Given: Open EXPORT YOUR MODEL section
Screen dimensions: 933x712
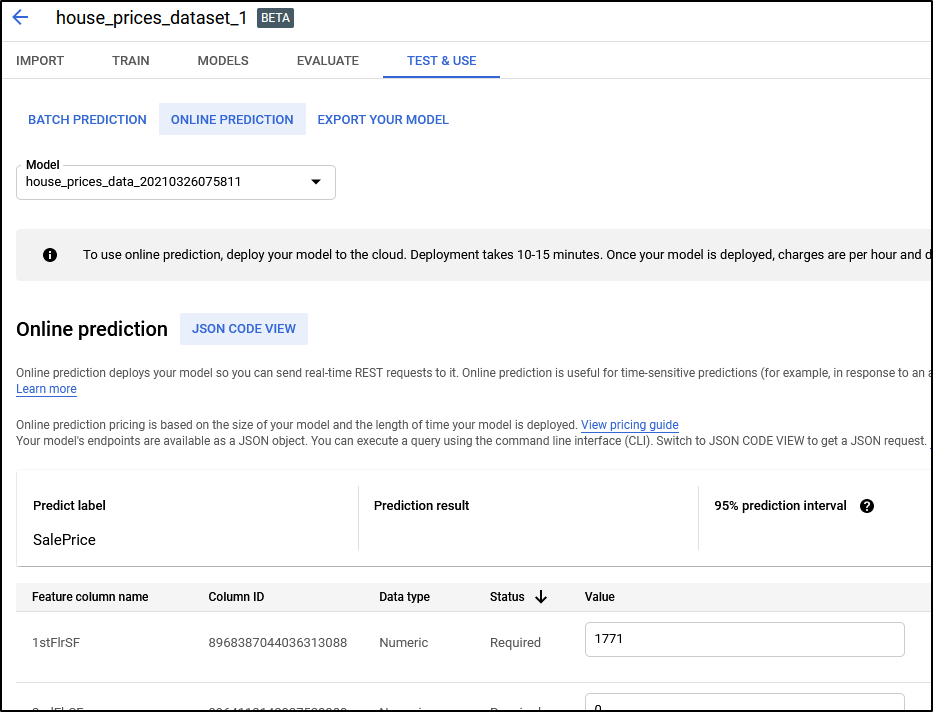Looking at the screenshot, I should [x=383, y=120].
